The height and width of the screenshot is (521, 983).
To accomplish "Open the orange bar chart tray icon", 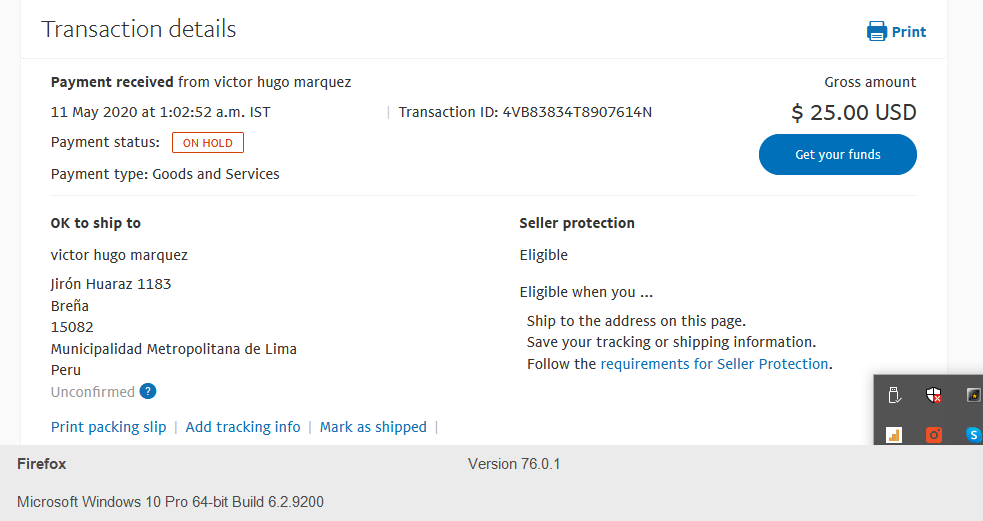I will tap(894, 434).
